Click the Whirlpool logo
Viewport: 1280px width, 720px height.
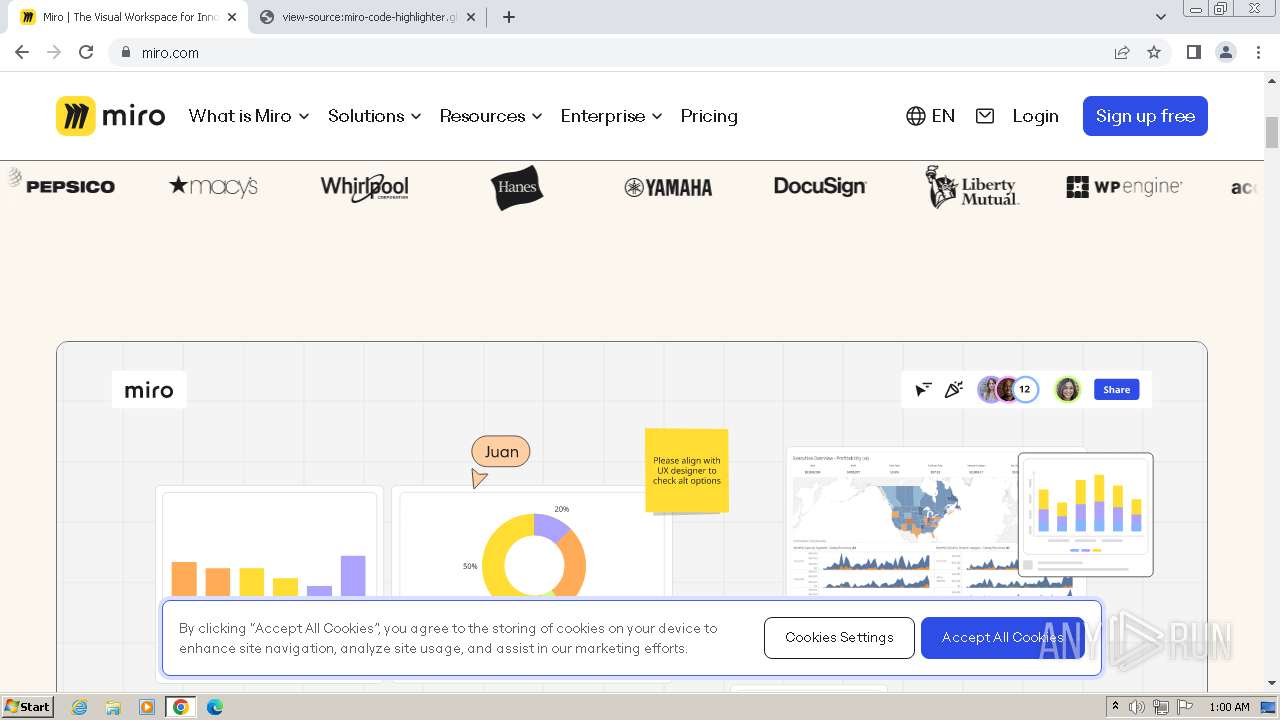(365, 187)
